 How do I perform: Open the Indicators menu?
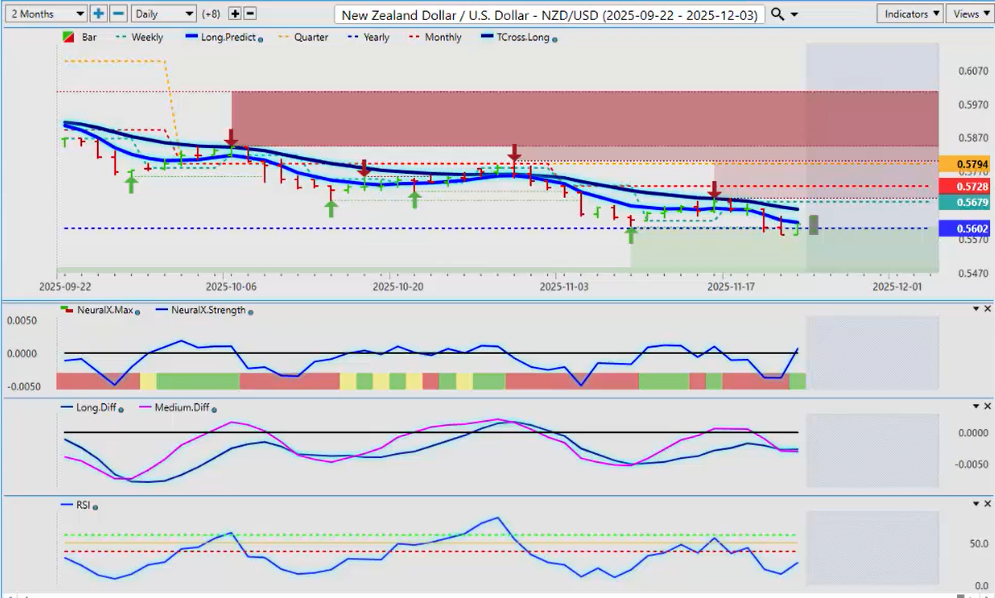coord(909,14)
